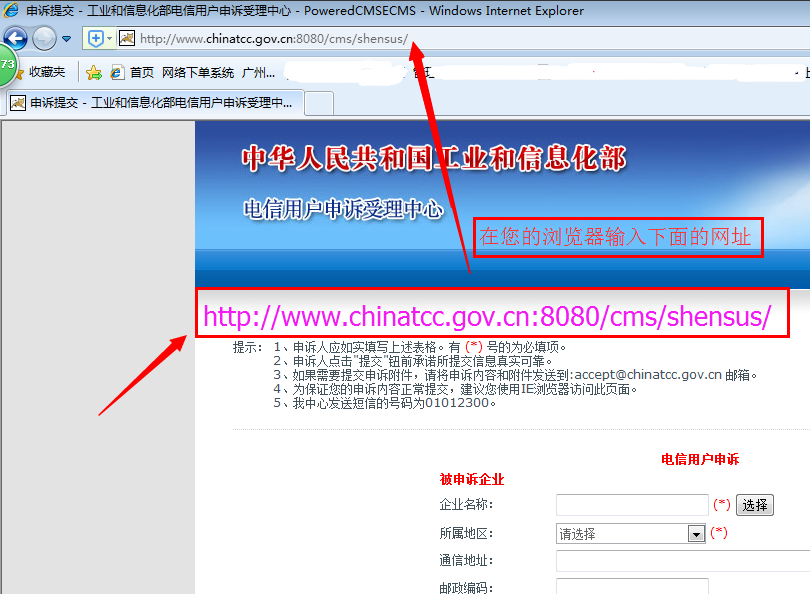
Task: Click hint line 4 recommending IE浏览器
Action: (x=455, y=389)
